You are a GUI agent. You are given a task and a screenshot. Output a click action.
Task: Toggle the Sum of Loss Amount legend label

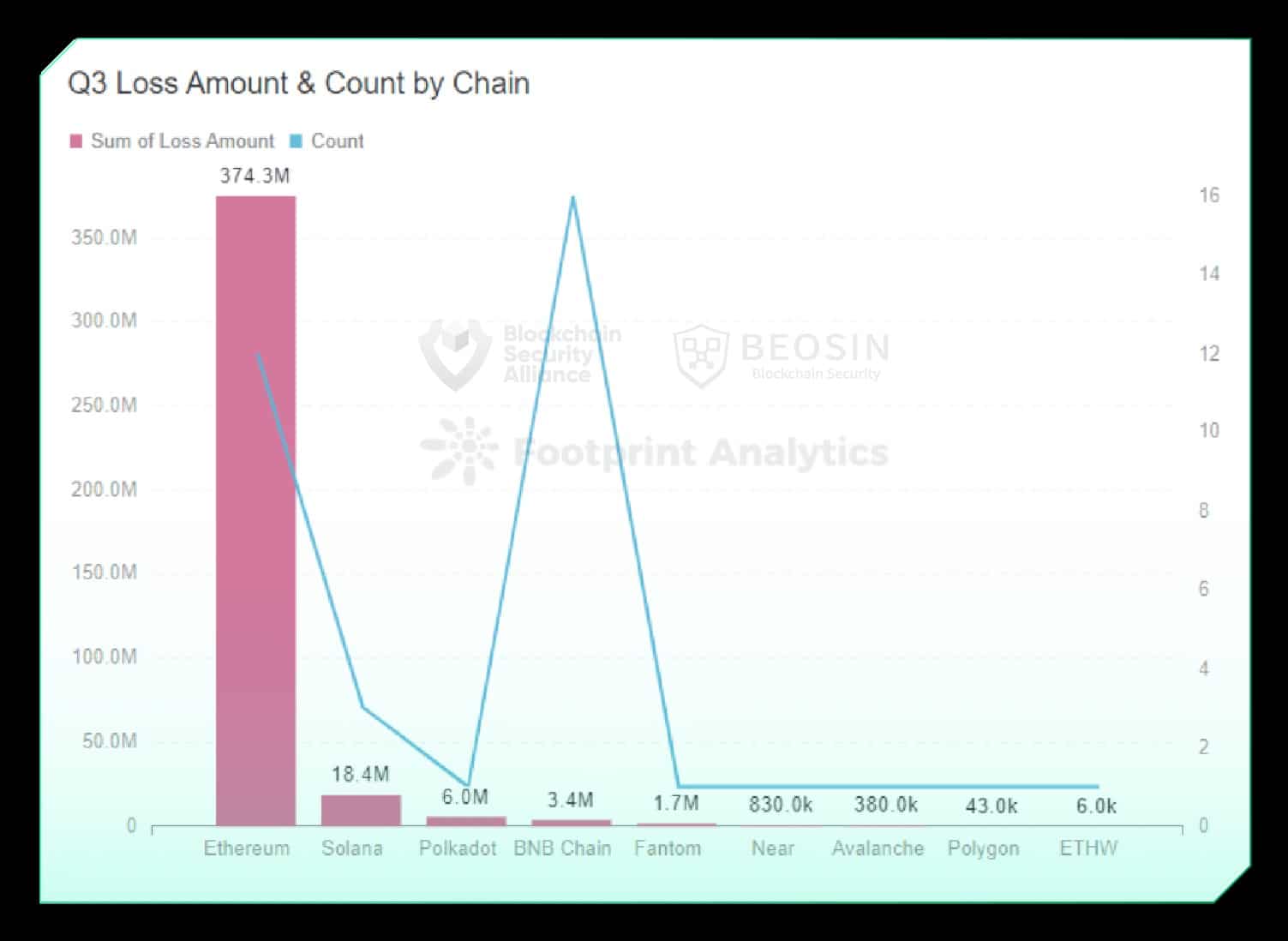[183, 141]
